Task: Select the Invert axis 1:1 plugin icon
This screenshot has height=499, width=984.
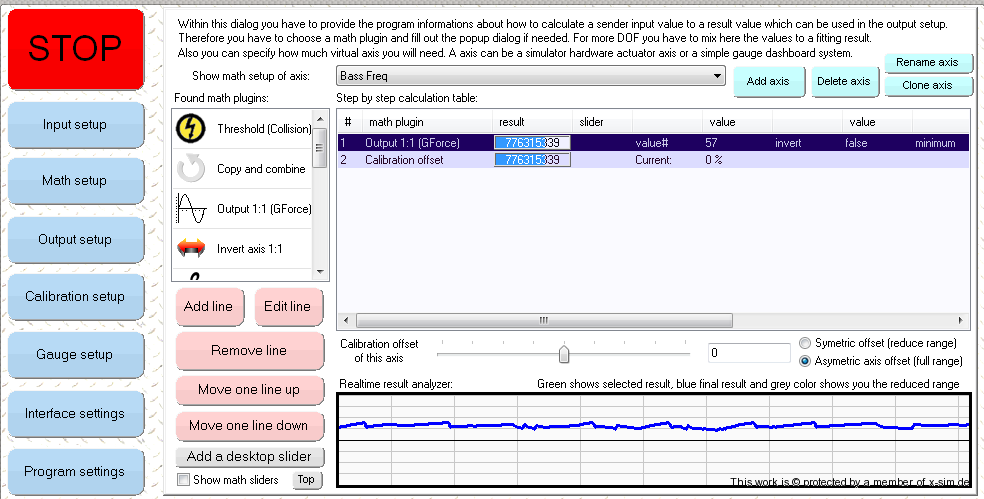Action: [x=191, y=248]
